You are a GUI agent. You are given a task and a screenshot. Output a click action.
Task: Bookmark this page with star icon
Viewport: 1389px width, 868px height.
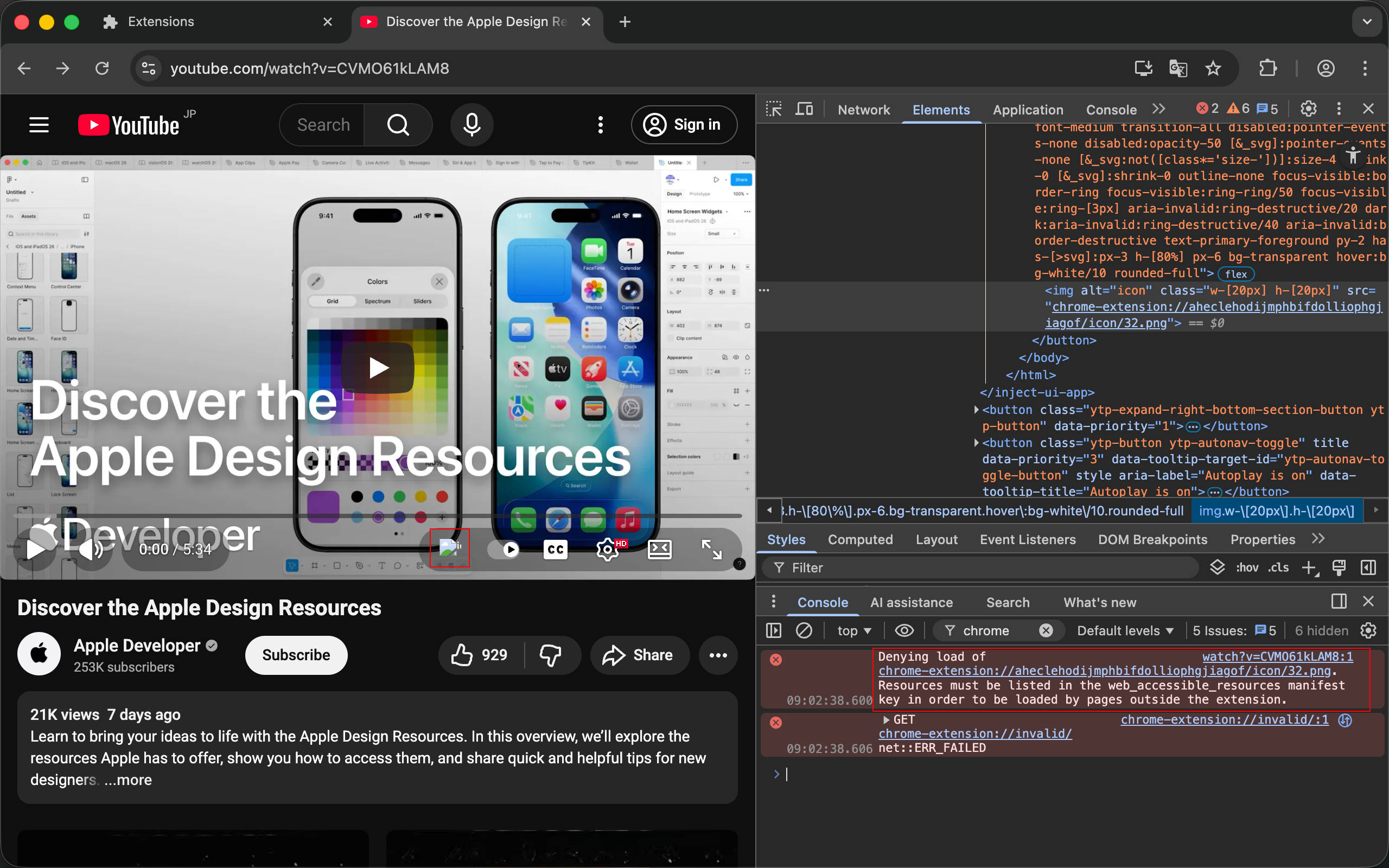(1213, 68)
